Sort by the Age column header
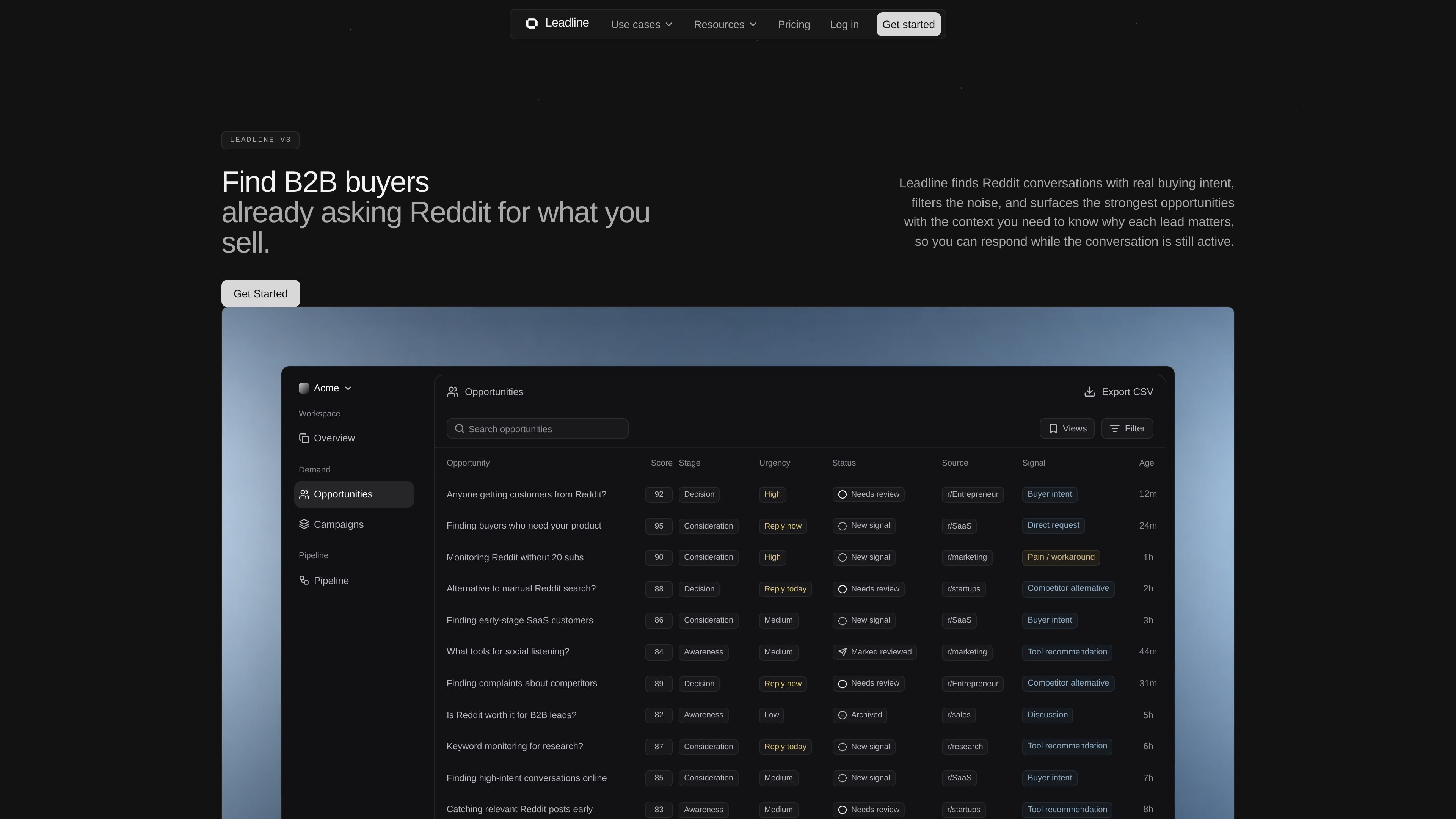1456x819 pixels. [1146, 463]
